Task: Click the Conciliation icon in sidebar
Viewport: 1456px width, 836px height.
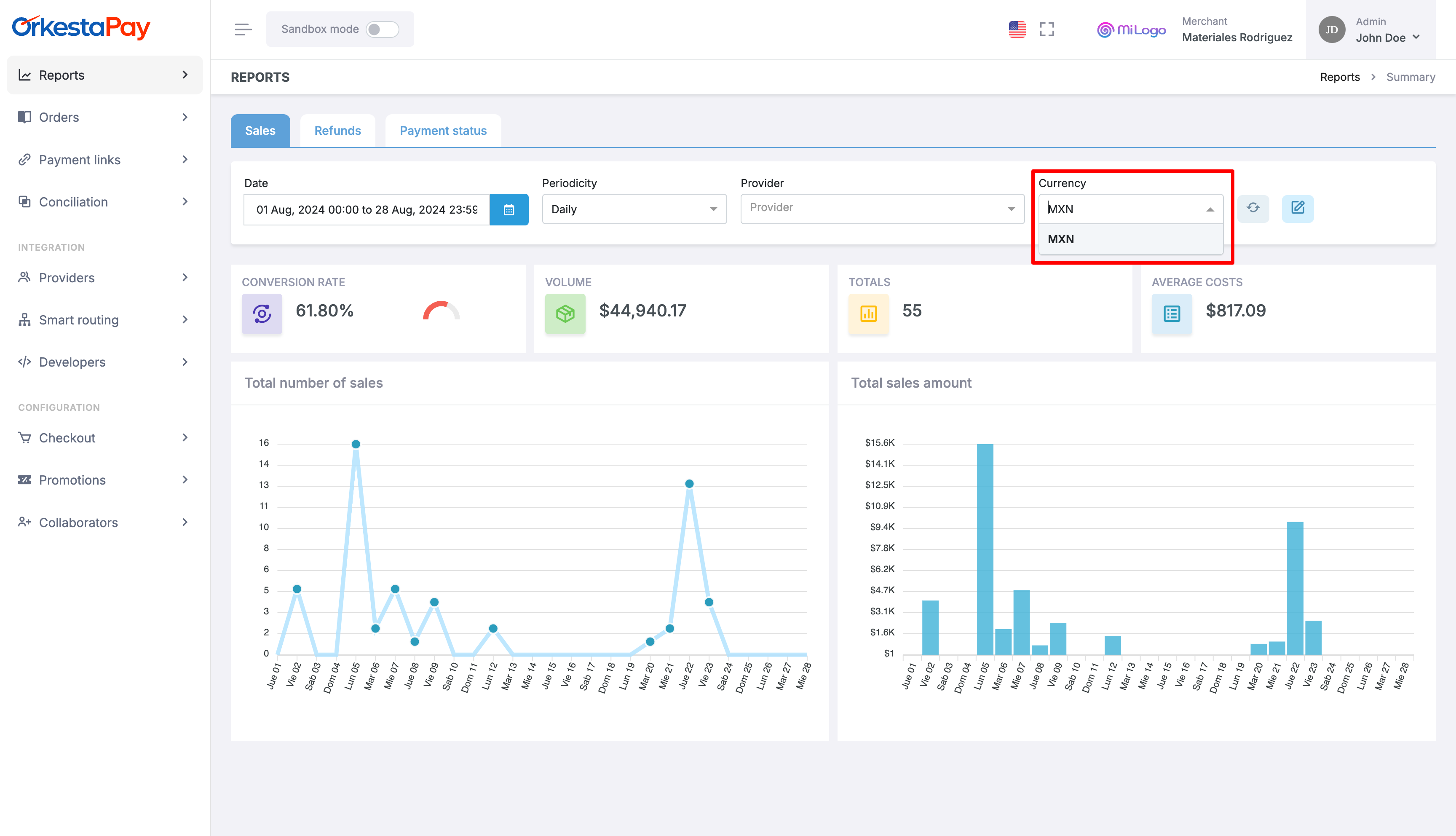Action: point(24,201)
